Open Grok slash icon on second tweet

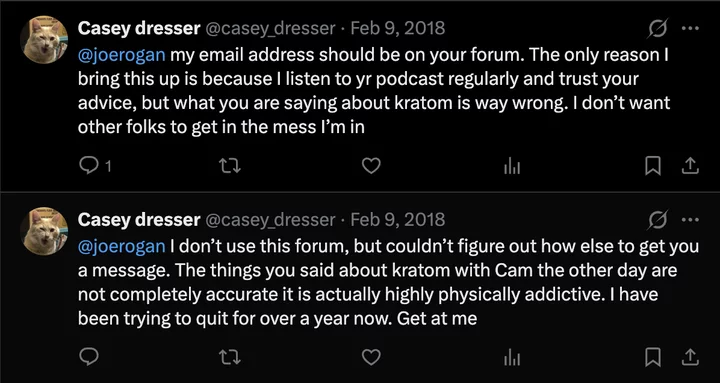[x=658, y=220]
